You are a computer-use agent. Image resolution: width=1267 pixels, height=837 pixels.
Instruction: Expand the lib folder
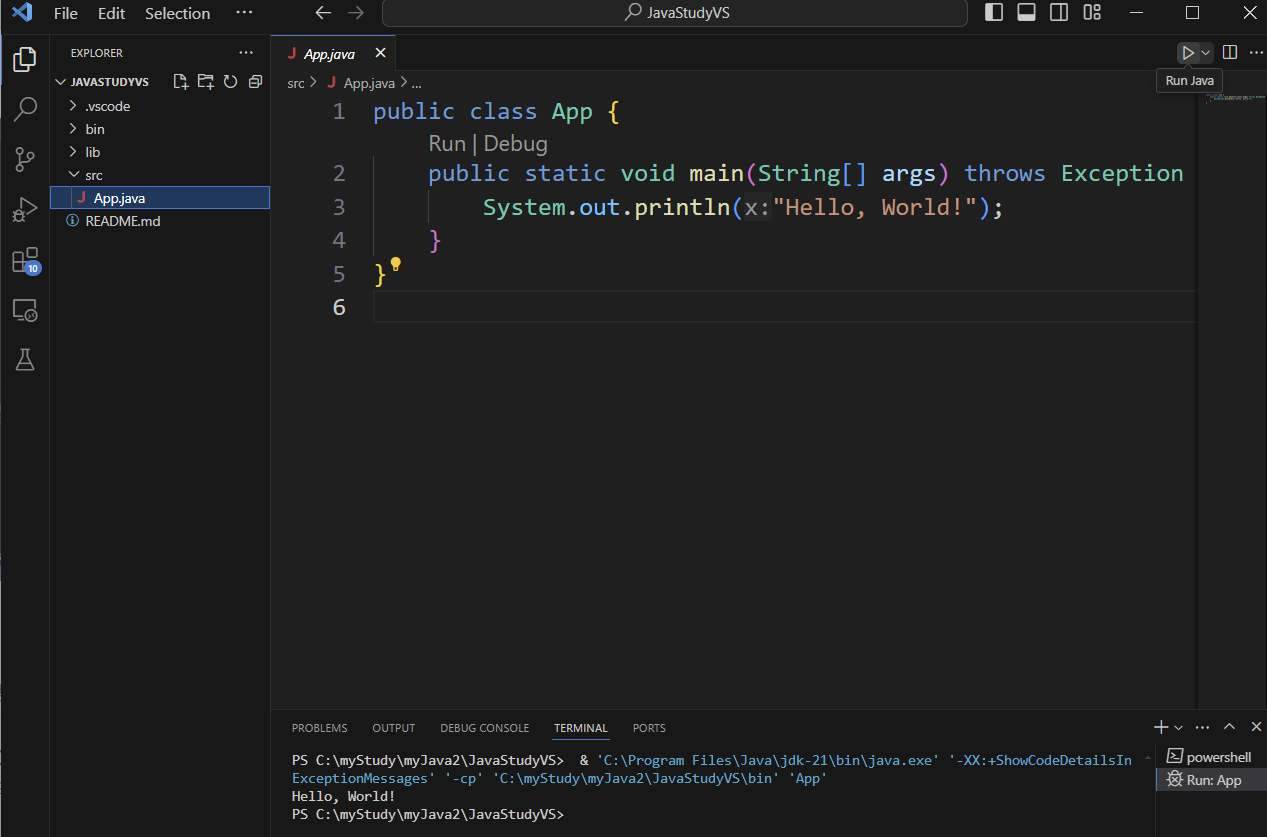click(160, 152)
